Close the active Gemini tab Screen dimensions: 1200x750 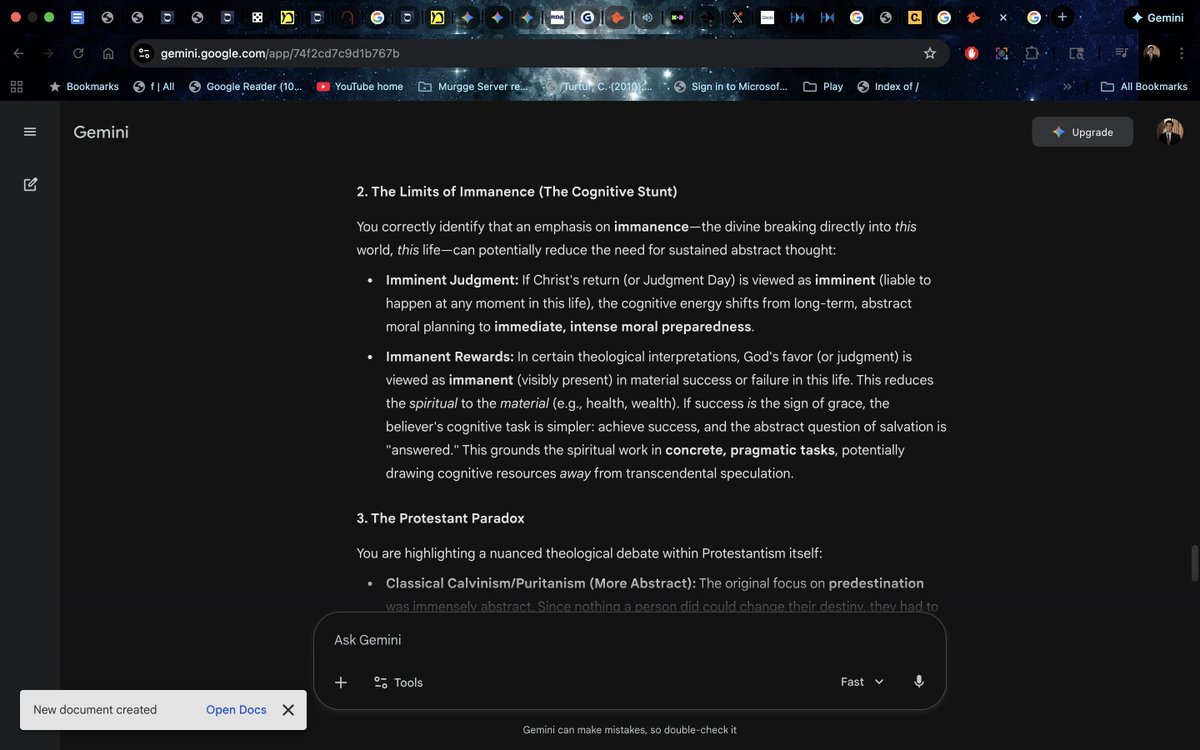(x=1003, y=17)
